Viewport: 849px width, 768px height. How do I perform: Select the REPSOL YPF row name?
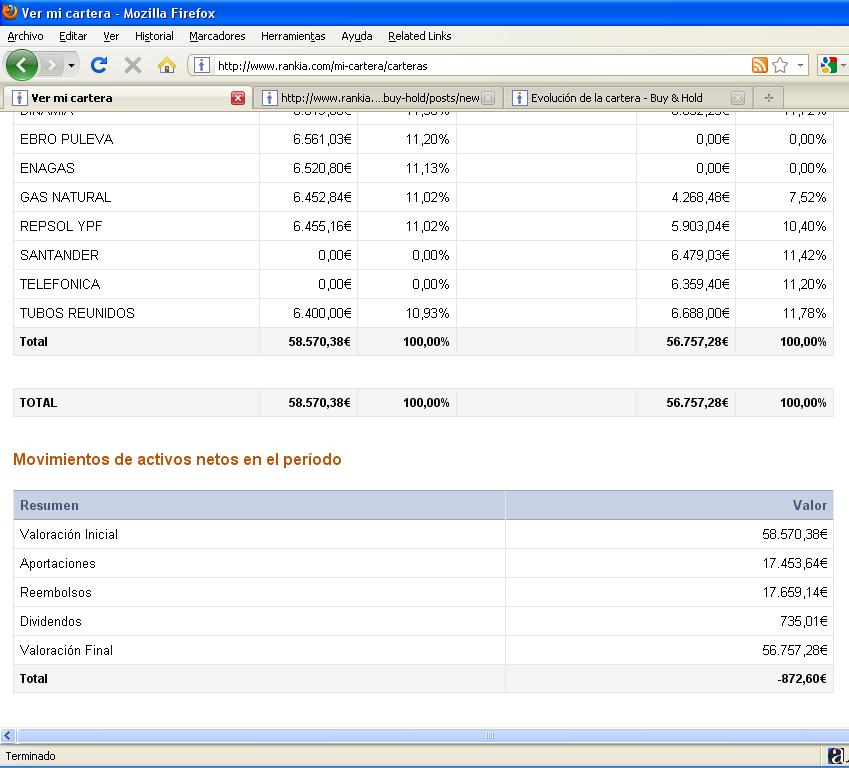[61, 226]
